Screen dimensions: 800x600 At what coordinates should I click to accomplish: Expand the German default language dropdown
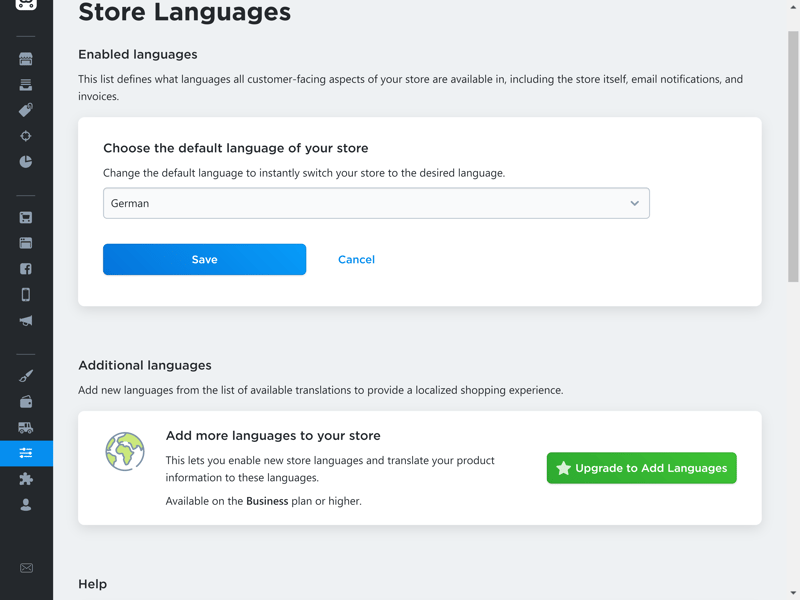376,203
